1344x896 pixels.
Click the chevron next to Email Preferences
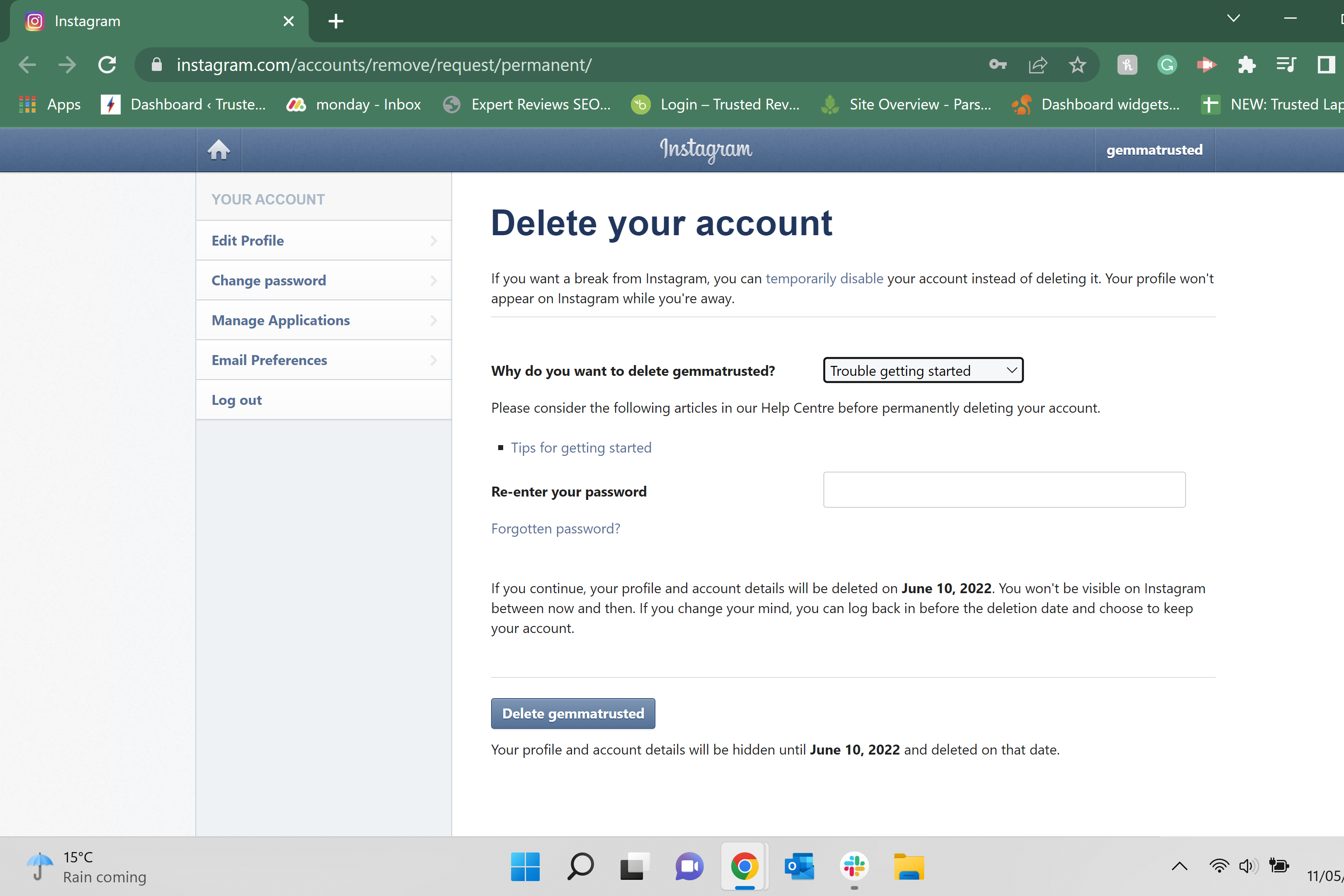(x=434, y=360)
